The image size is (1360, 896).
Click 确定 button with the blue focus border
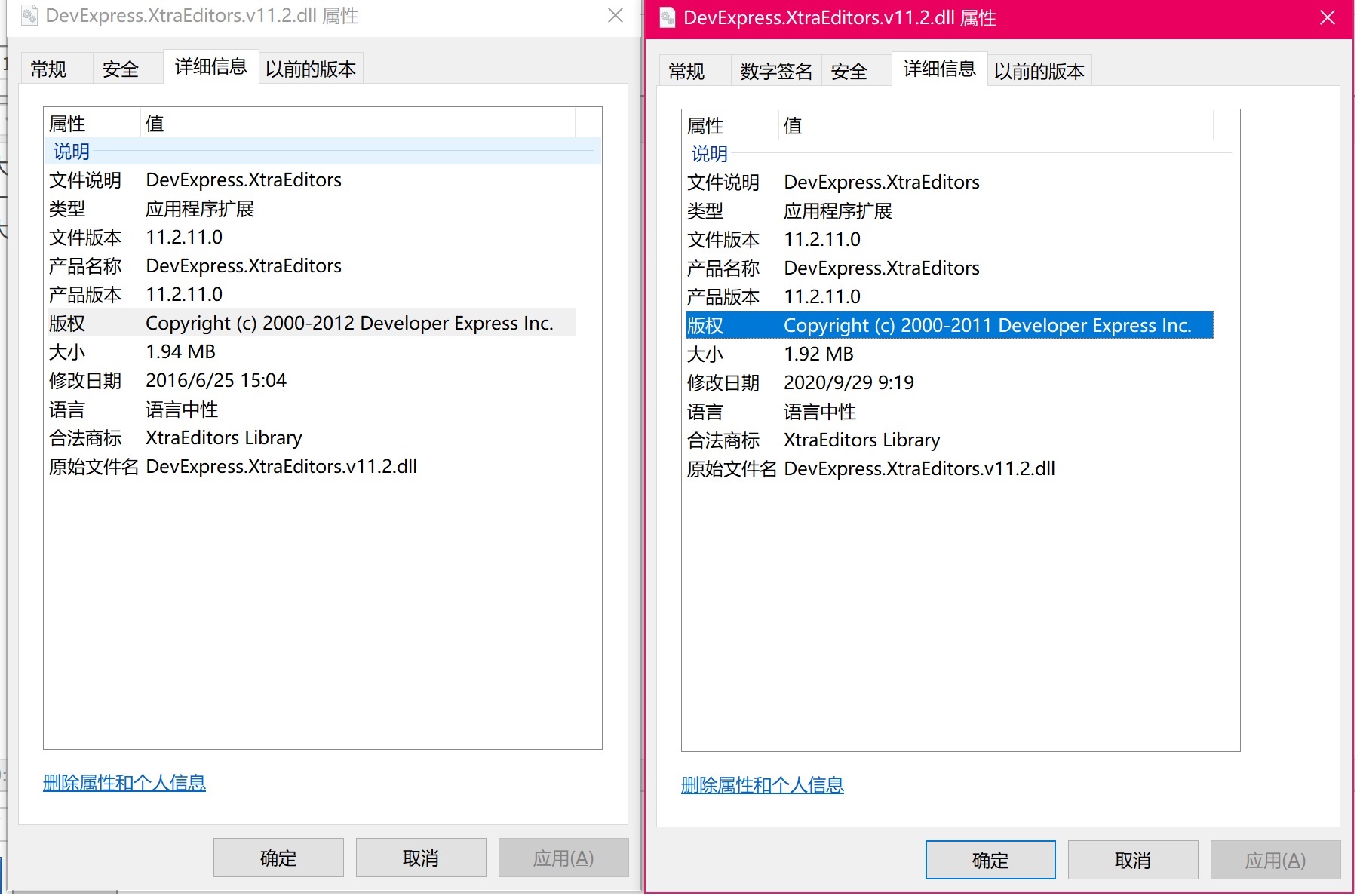990,860
